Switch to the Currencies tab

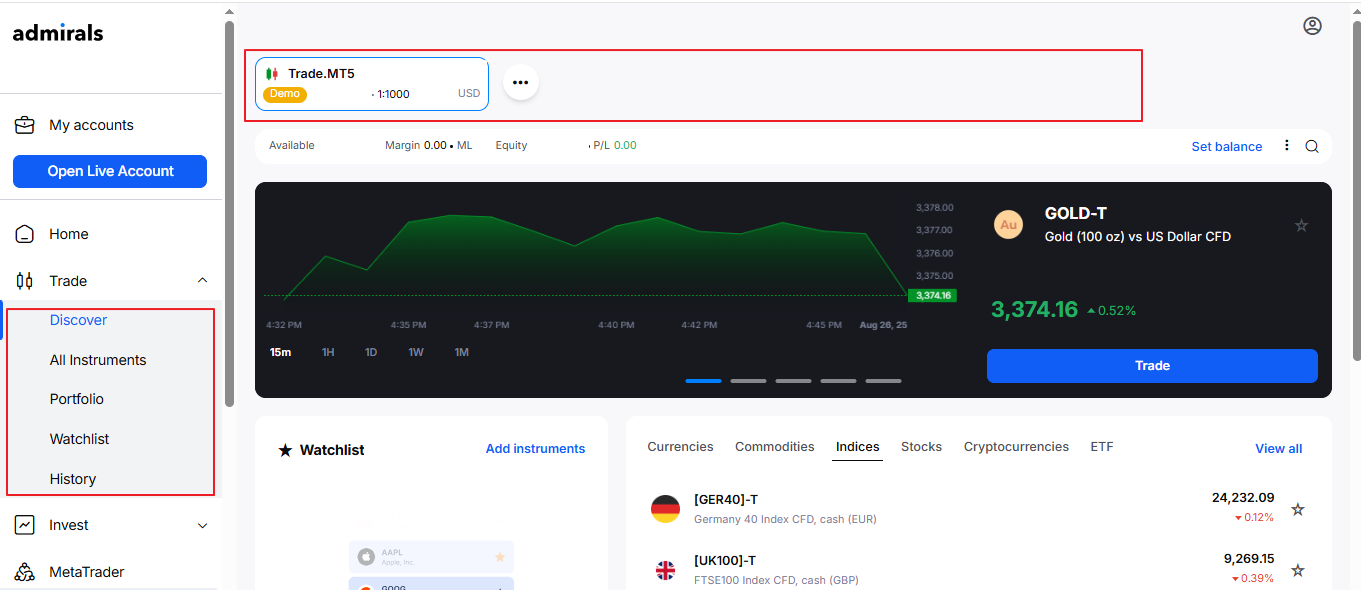coord(680,447)
